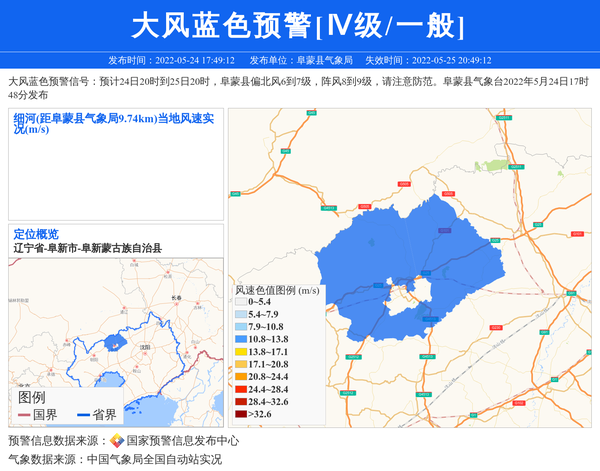600x471 pixels.
Task: Select the >32.6 dark red legend swatch
Action: [x=240, y=414]
